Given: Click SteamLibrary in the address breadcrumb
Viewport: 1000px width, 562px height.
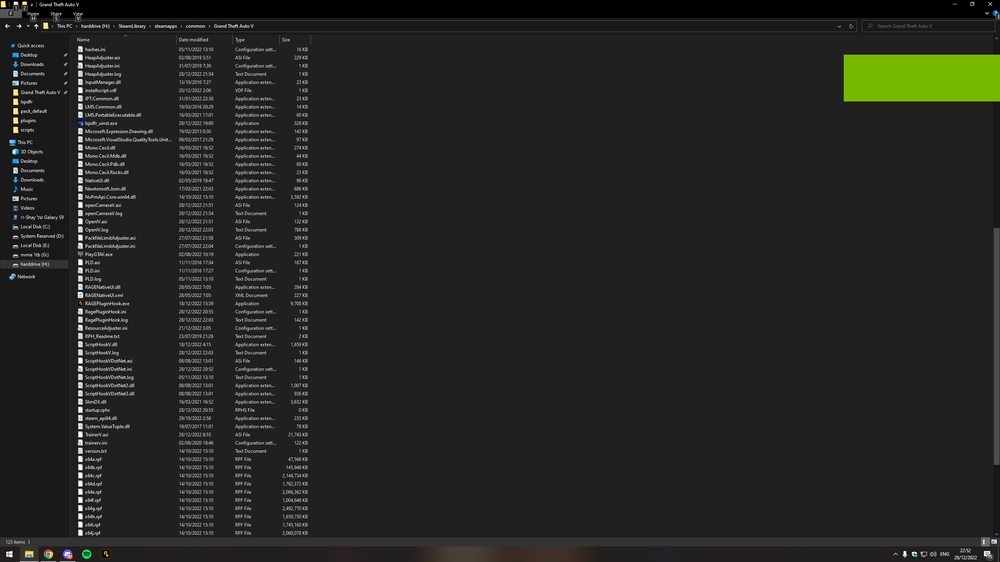Looking at the screenshot, I should pos(132,26).
